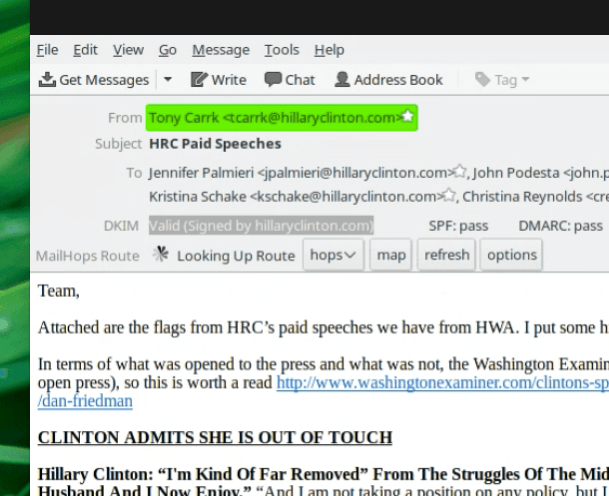Screen dimensions: 609x496
Task: Click the MailHops loading spinner icon
Action: tap(161, 254)
